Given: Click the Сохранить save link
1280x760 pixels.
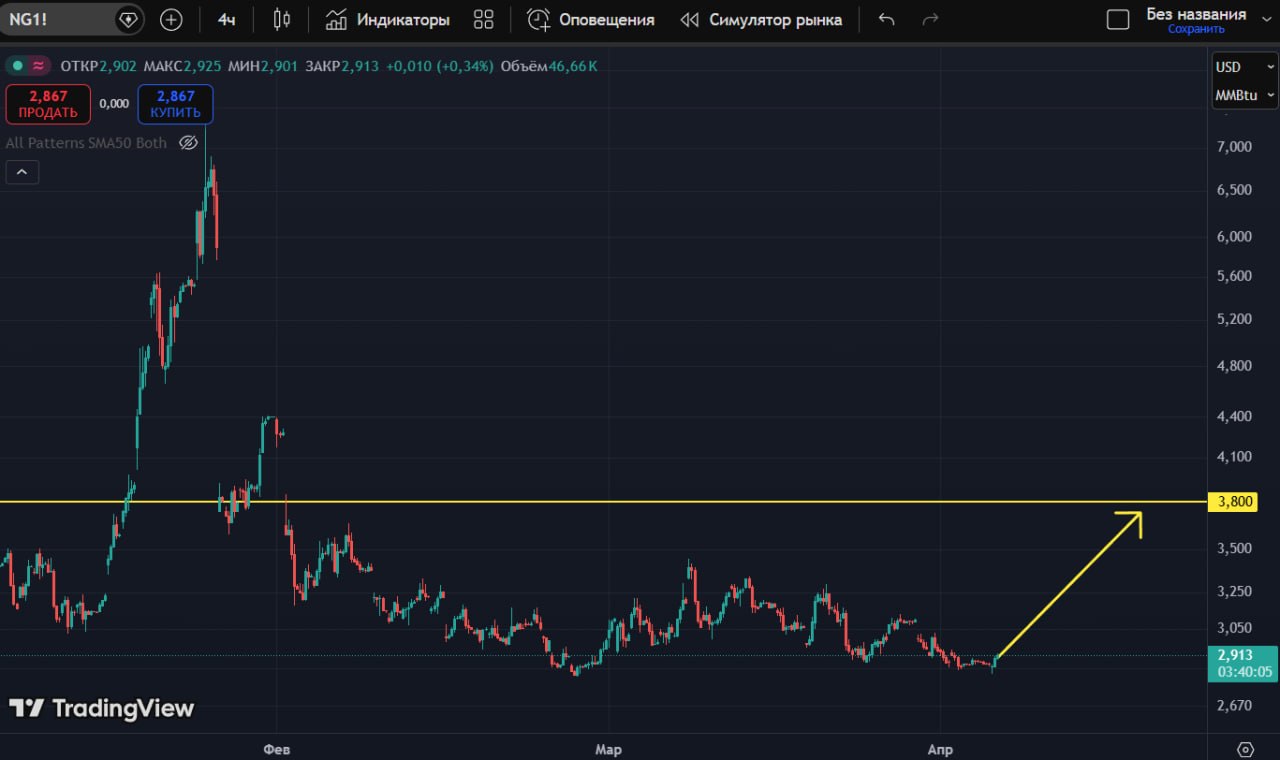Looking at the screenshot, I should tap(1196, 29).
